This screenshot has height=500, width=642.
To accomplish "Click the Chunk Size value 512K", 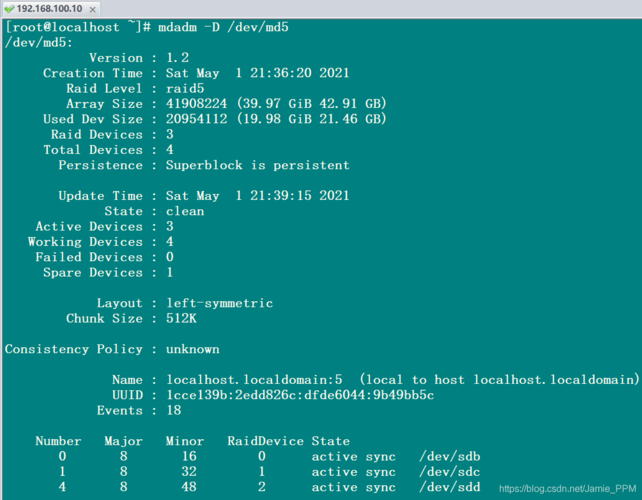I will [x=181, y=318].
